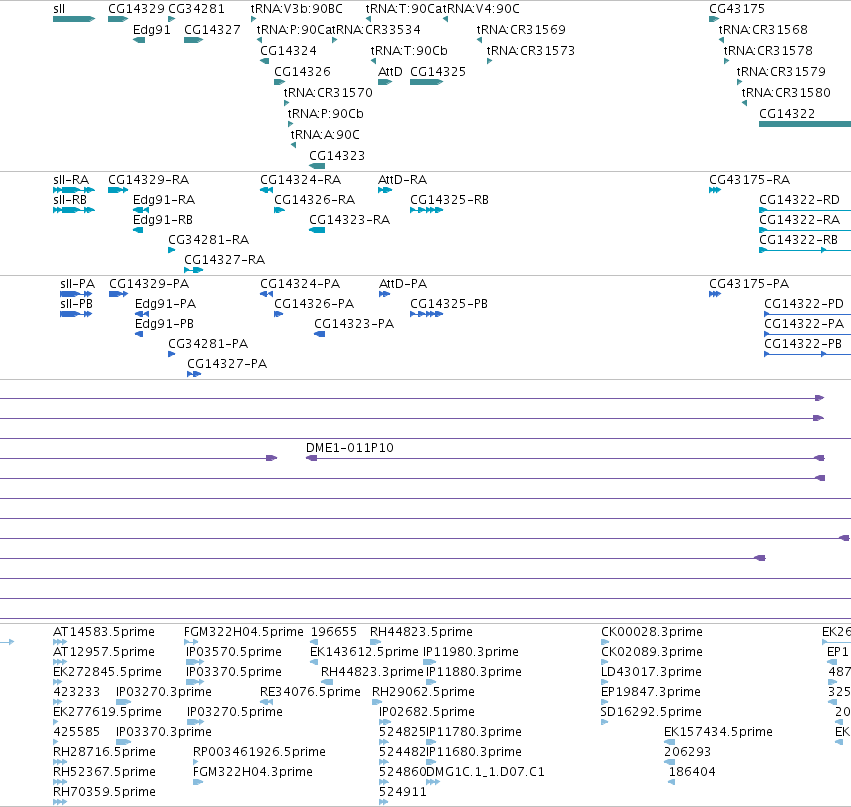This screenshot has width=851, height=807.
Task: Click the tRNA:CR31573 label
Action: point(531,51)
